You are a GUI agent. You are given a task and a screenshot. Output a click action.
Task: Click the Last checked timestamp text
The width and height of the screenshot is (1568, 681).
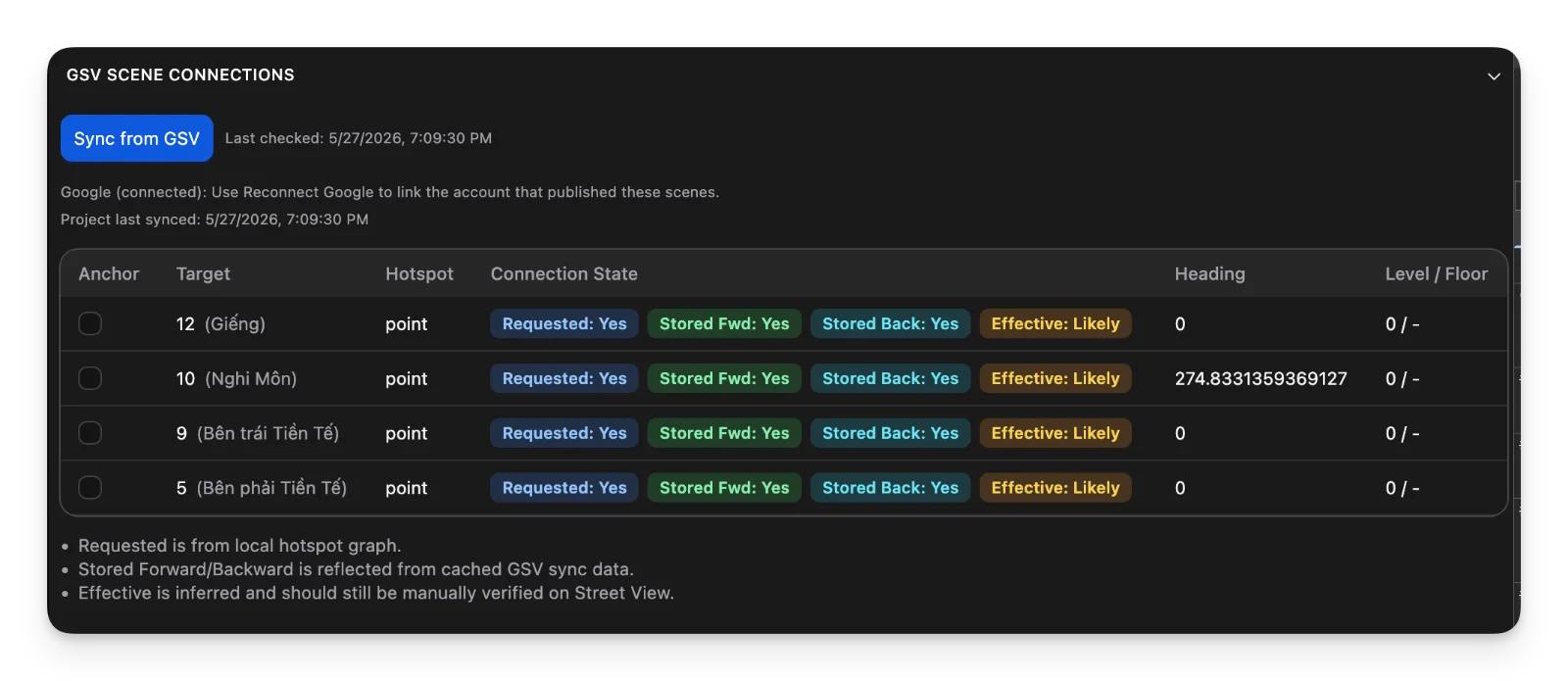[x=359, y=138]
